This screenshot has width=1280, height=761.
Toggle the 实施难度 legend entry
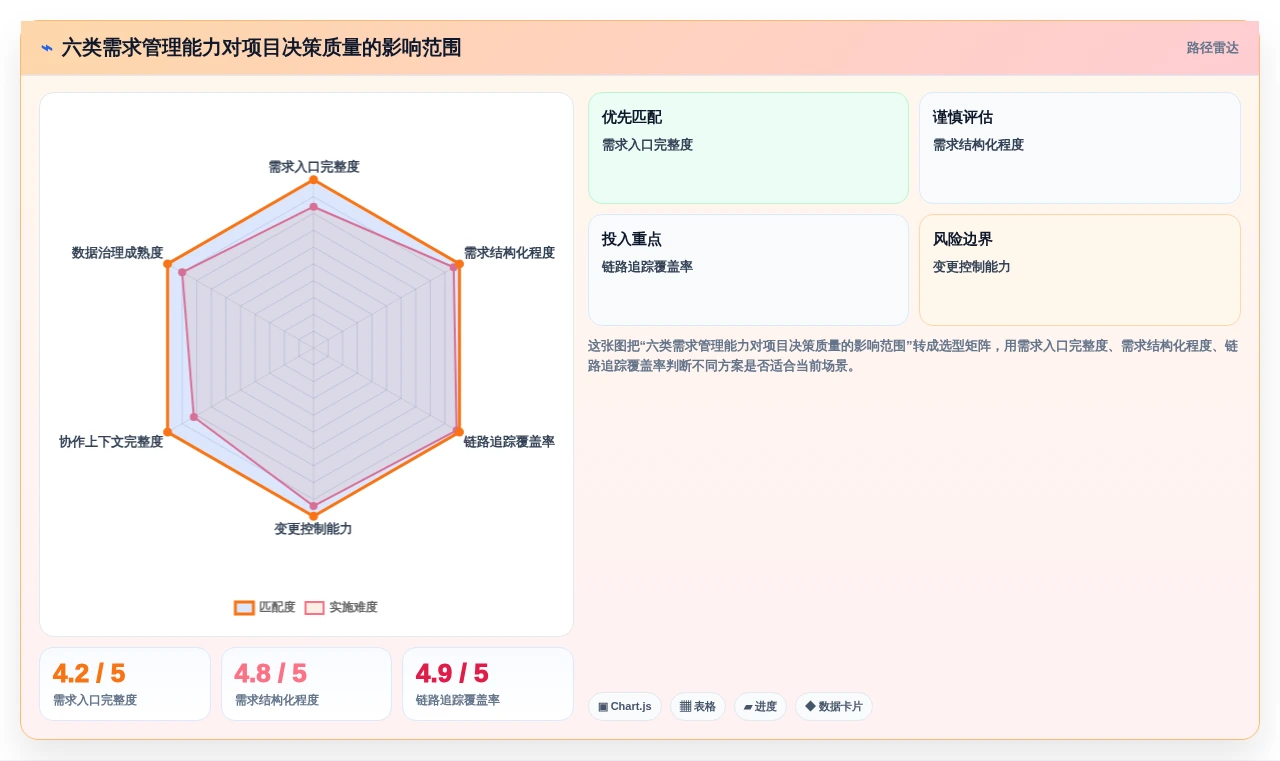click(x=341, y=607)
